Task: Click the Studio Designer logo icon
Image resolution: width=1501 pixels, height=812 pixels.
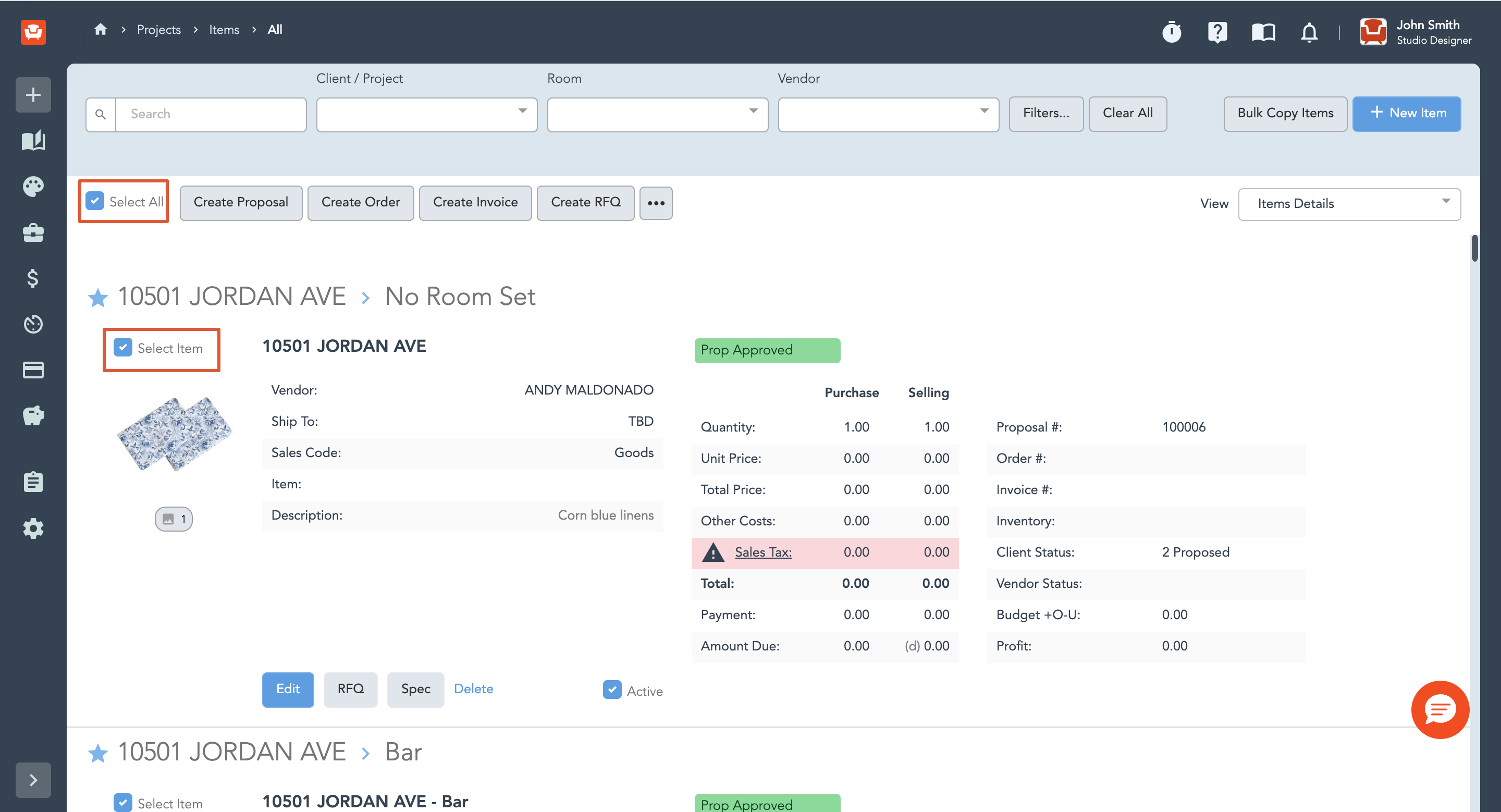Action: [33, 31]
